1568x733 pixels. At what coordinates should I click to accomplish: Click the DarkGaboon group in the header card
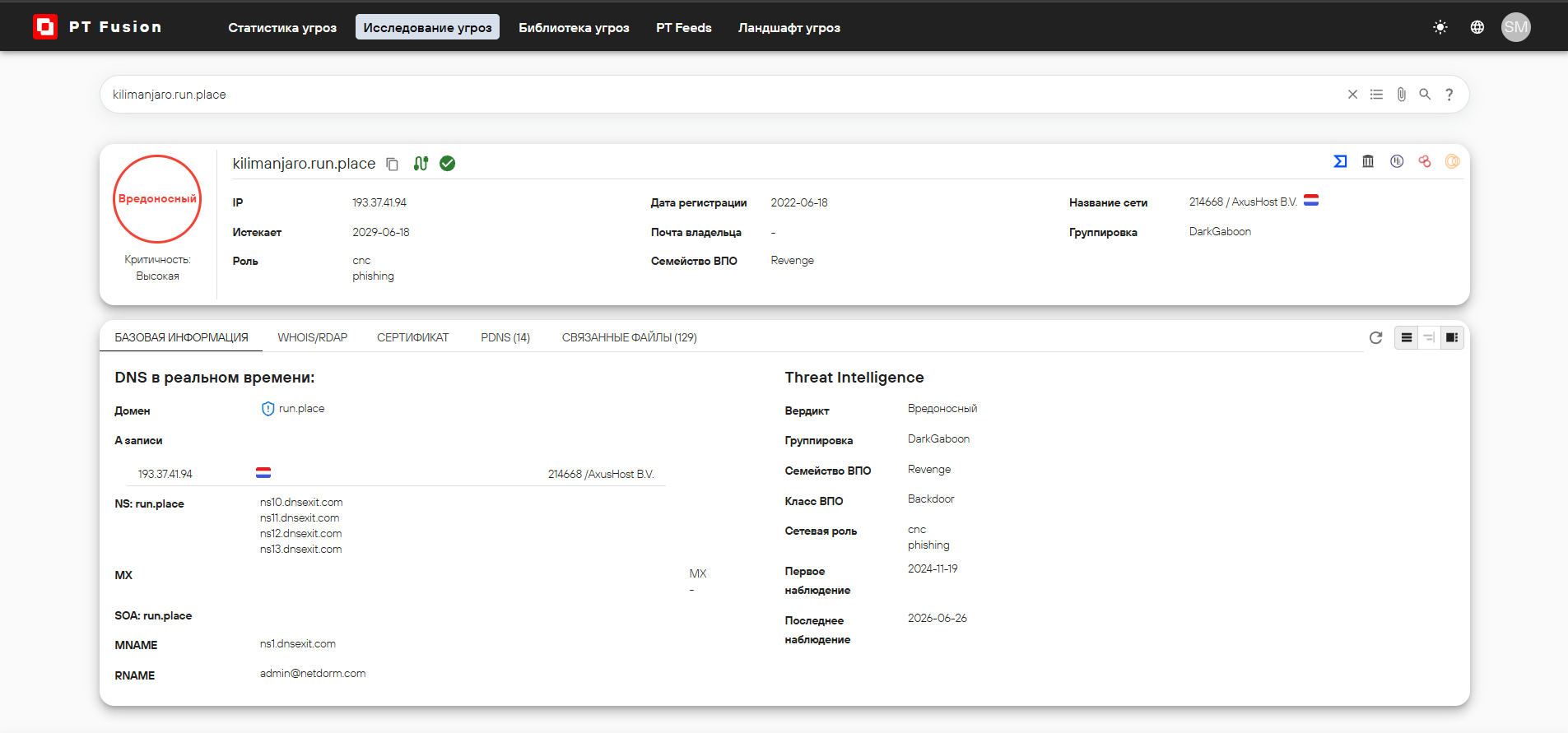pyautogui.click(x=1220, y=231)
